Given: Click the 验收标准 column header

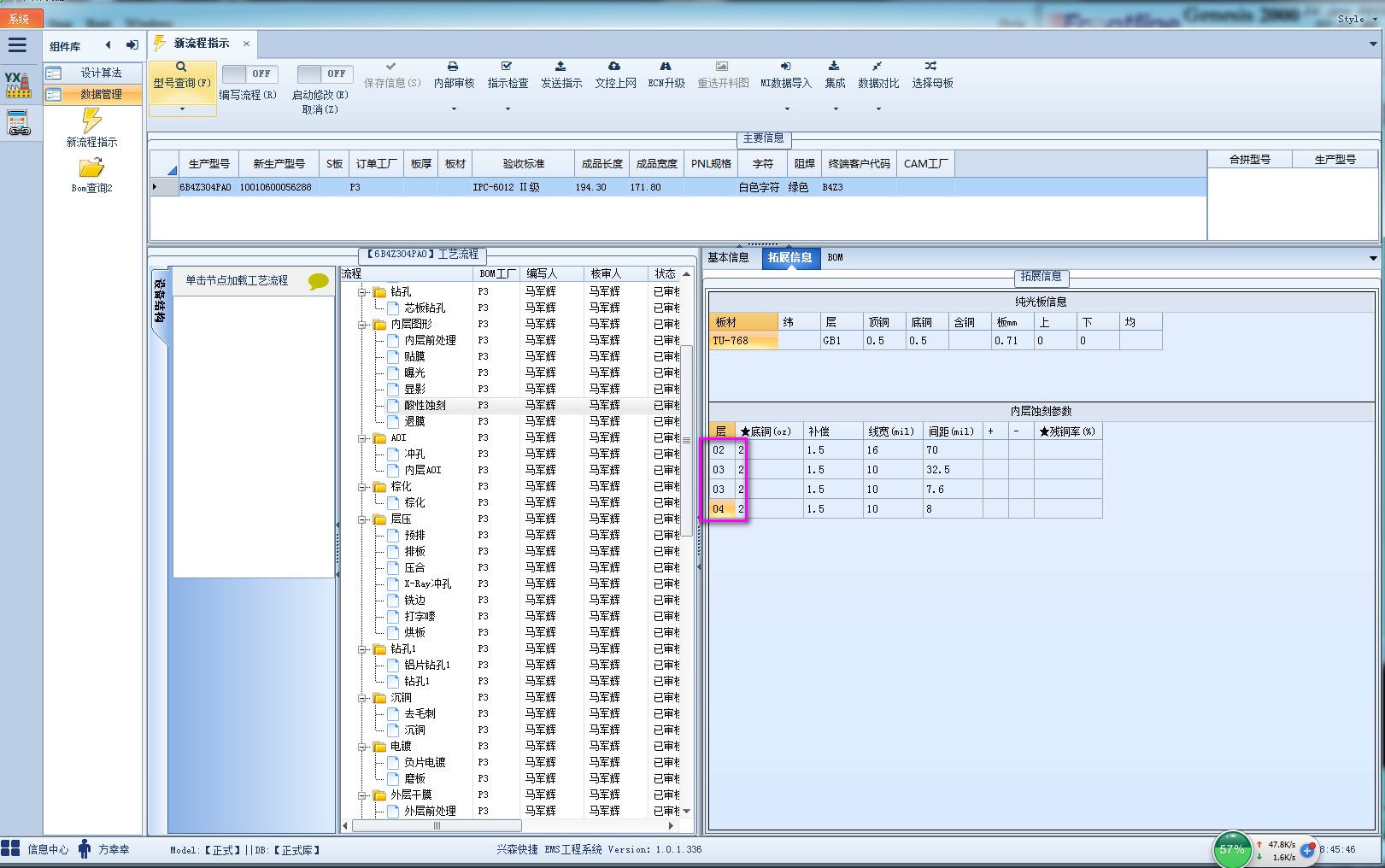Looking at the screenshot, I should (523, 164).
